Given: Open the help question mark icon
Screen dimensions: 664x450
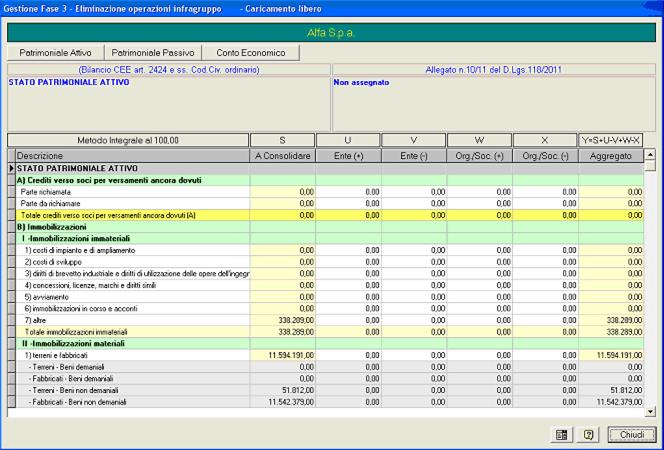Looking at the screenshot, I should (589, 435).
